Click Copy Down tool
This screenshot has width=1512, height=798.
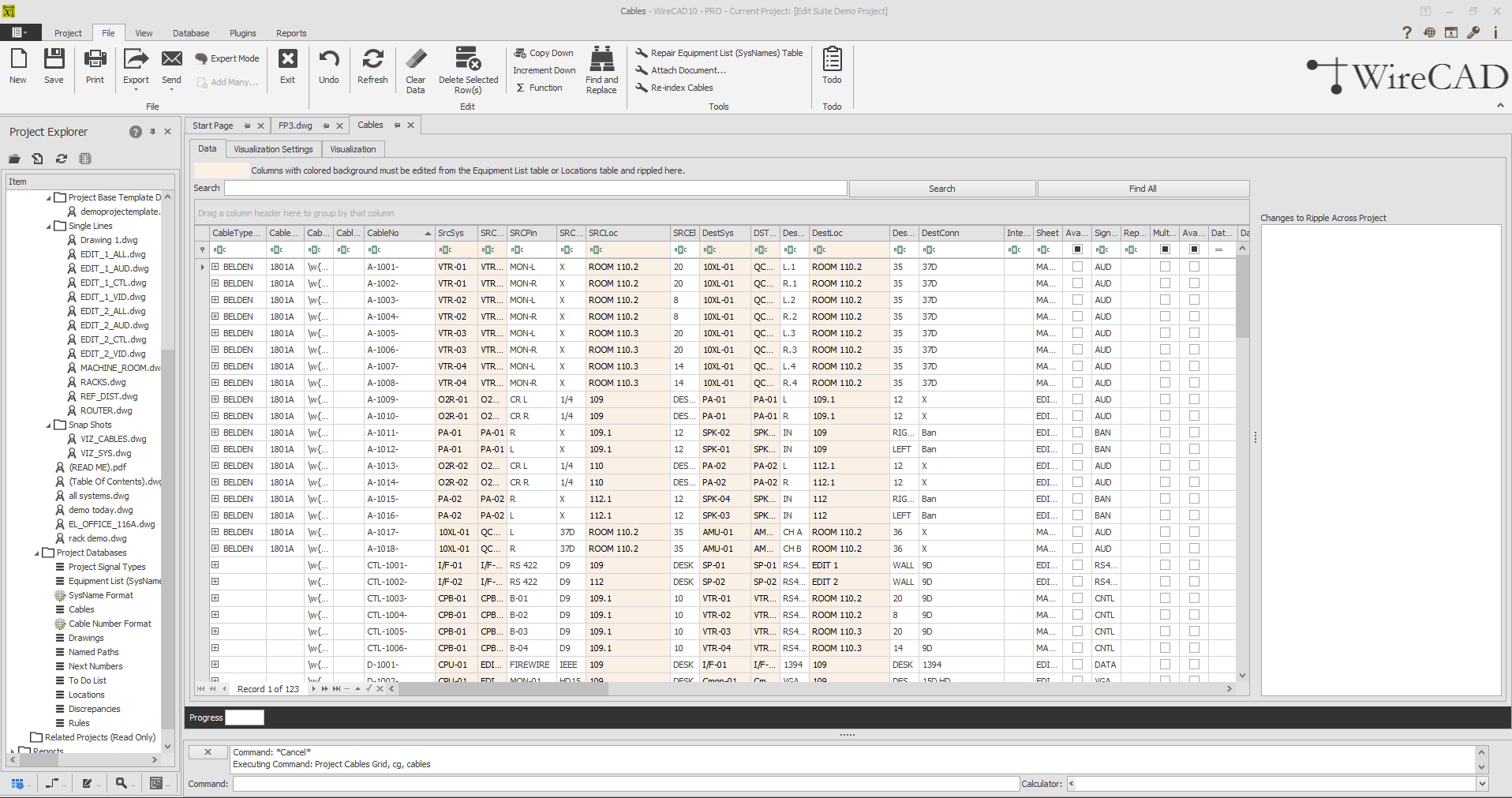(x=544, y=53)
